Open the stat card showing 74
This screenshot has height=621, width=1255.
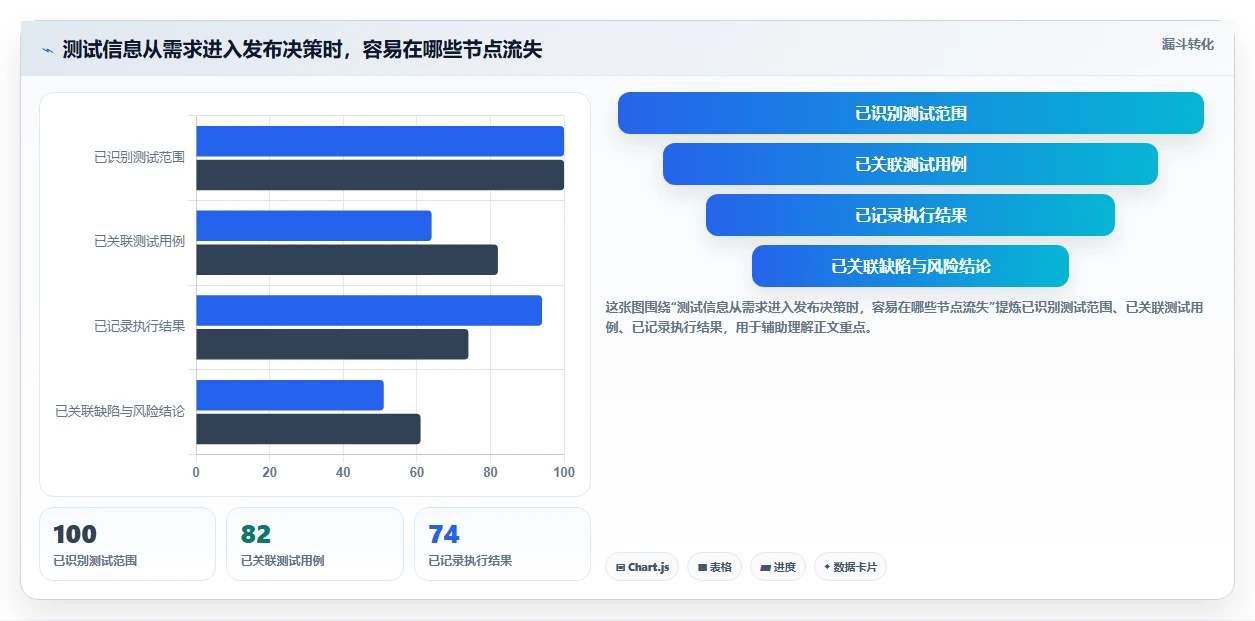click(502, 544)
